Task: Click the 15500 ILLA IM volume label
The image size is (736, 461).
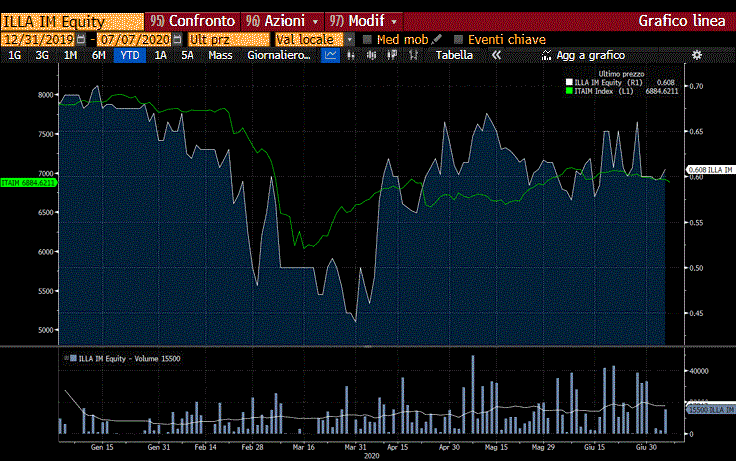Action: click(711, 410)
